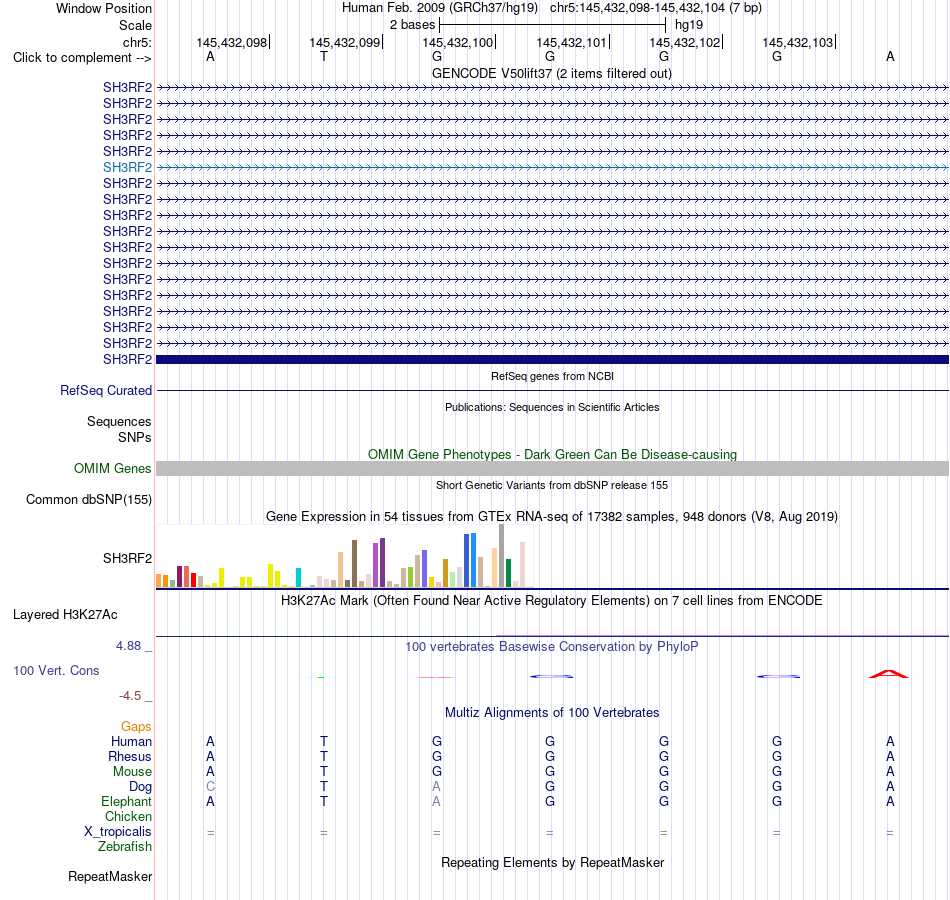Click the faded A base in Elephant row

(x=436, y=801)
